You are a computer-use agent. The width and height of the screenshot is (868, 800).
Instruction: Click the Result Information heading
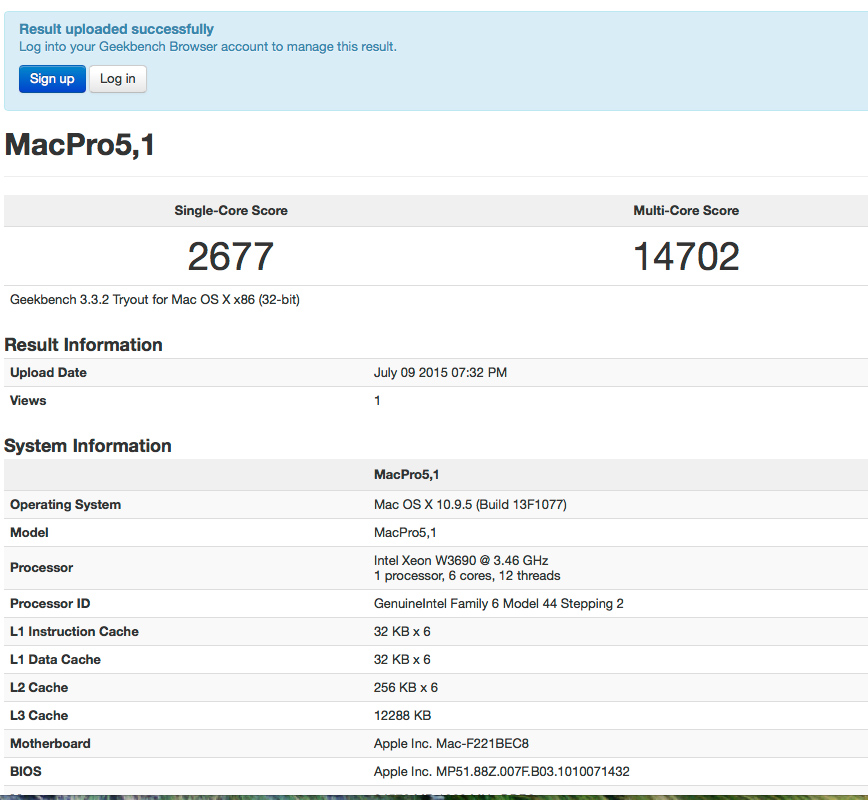click(83, 344)
